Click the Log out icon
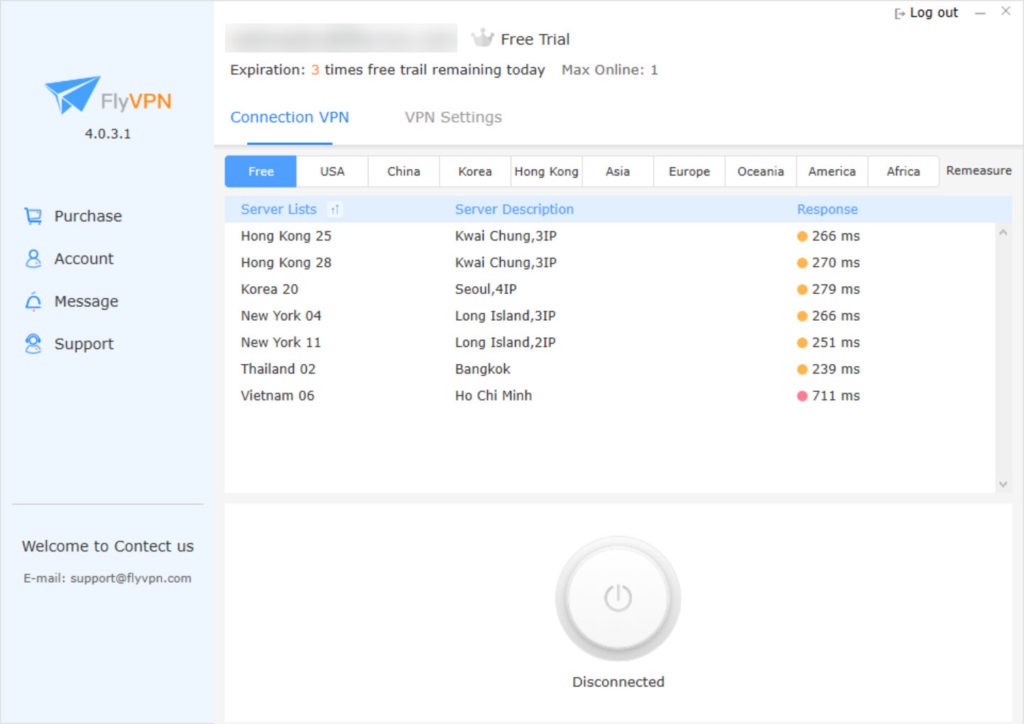The height and width of the screenshot is (724, 1024). tap(900, 13)
